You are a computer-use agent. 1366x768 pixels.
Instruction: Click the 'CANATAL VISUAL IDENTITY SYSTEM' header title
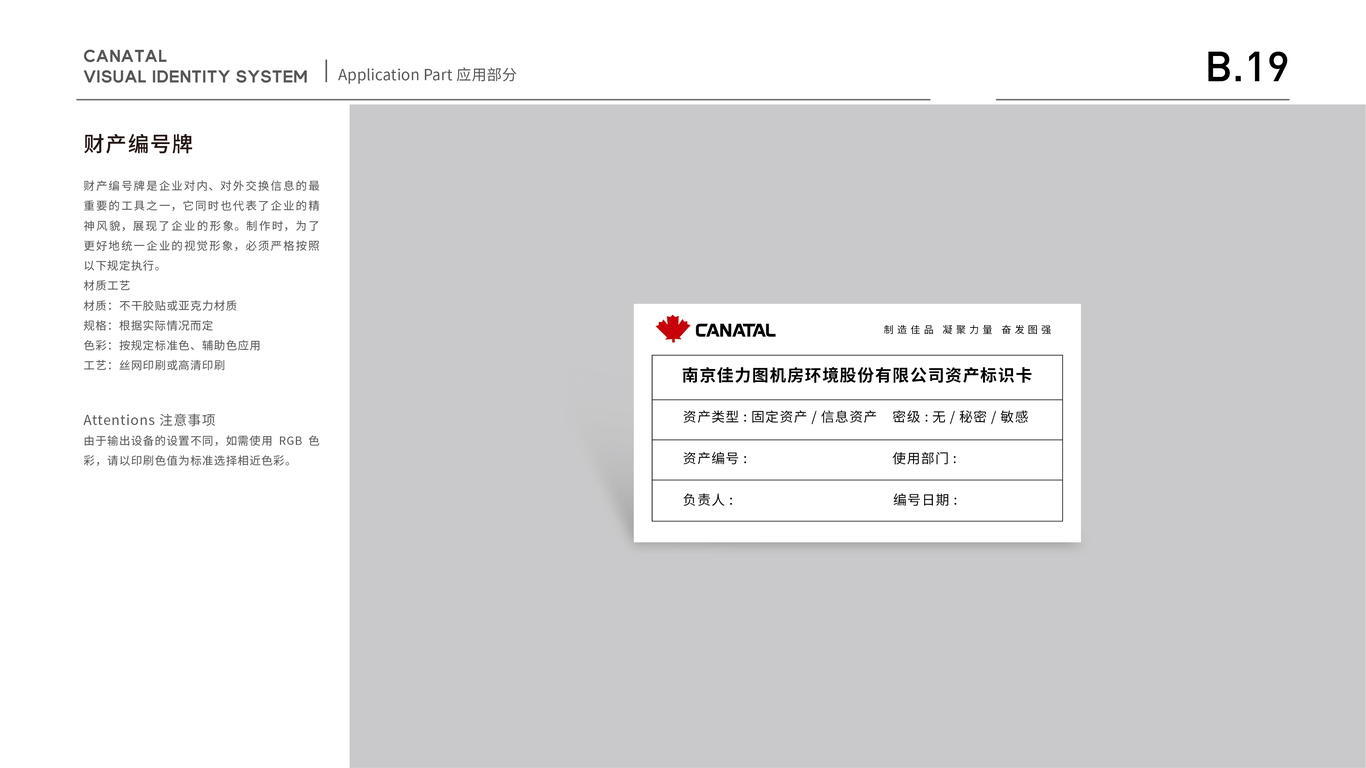coord(196,66)
